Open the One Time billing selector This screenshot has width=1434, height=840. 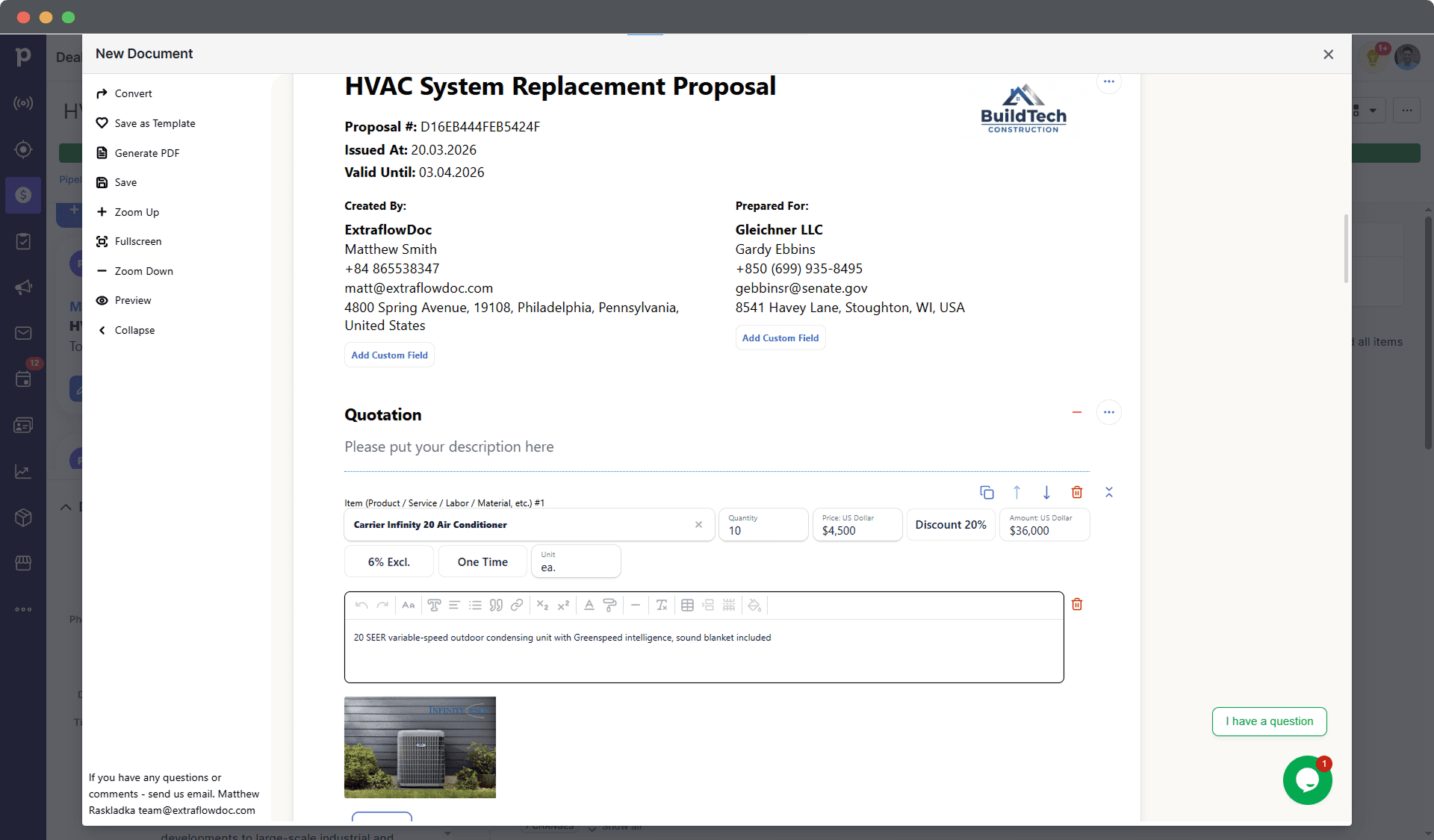[482, 562]
